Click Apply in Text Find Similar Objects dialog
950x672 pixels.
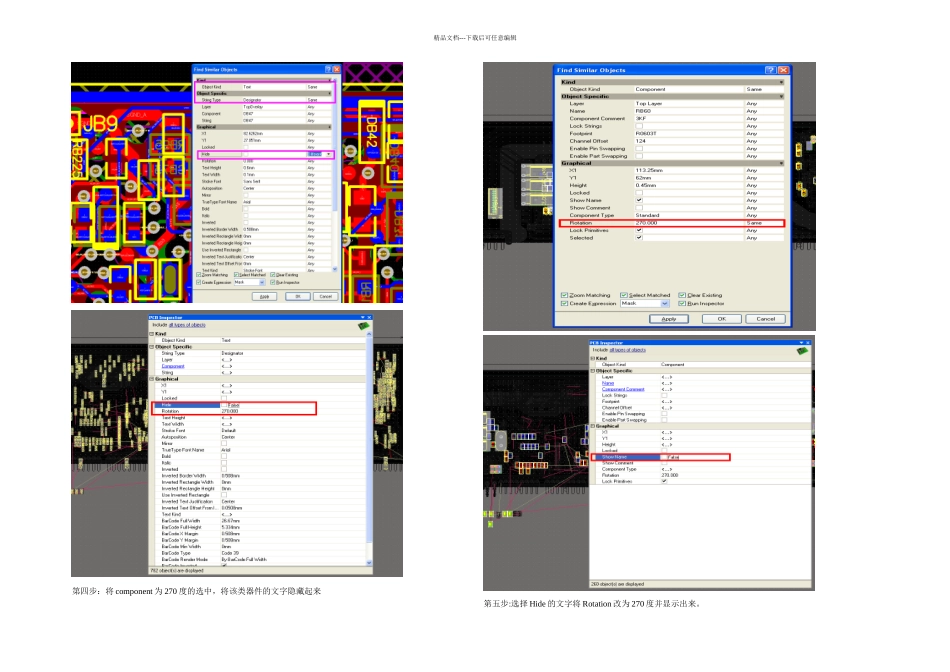pyautogui.click(x=264, y=296)
